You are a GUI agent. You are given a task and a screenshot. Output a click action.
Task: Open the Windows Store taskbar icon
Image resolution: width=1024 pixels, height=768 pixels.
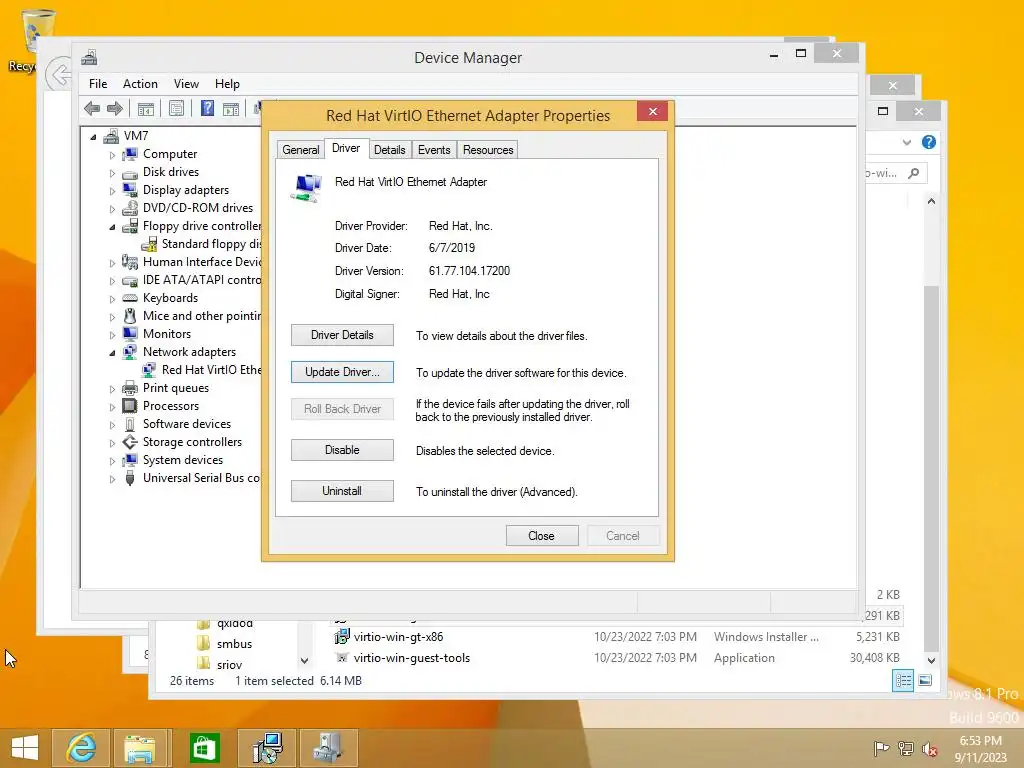tap(204, 748)
